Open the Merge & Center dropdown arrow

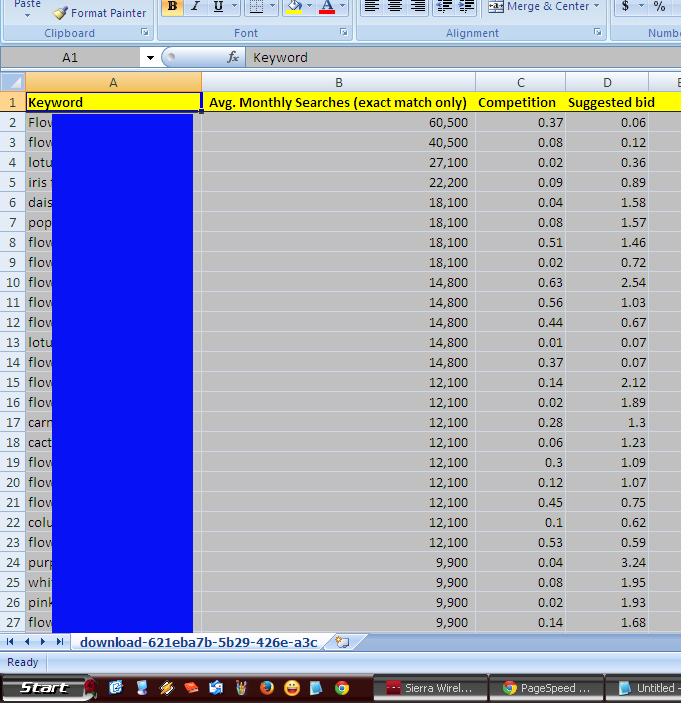(x=597, y=7)
